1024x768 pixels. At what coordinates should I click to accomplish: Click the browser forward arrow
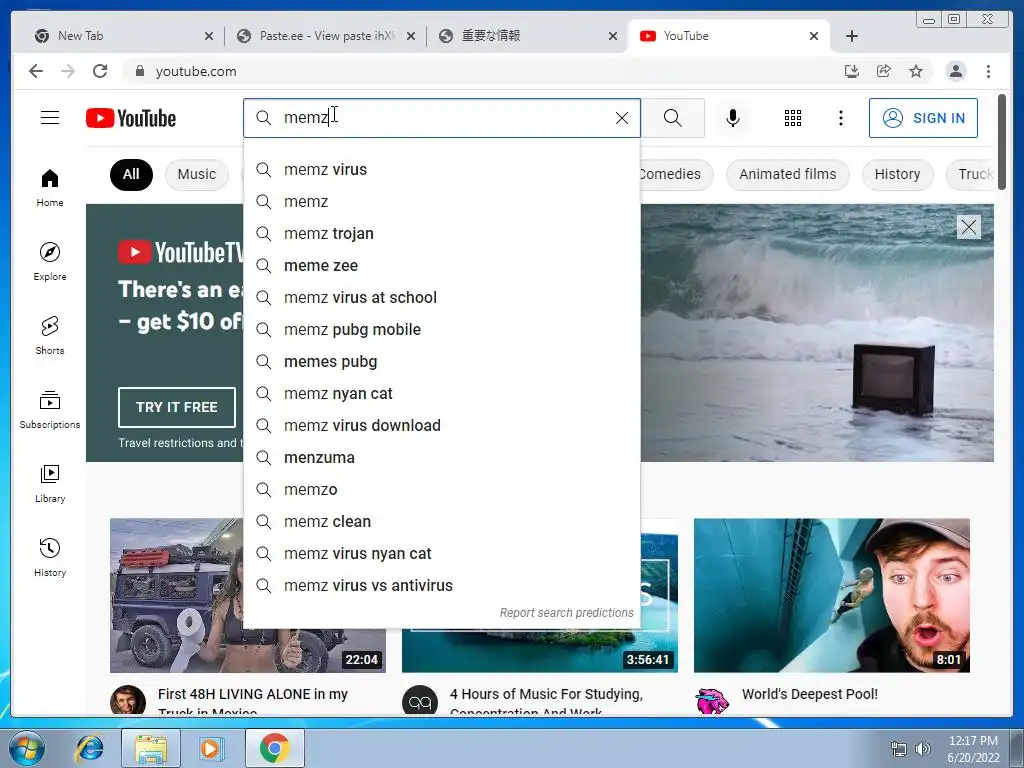pos(68,71)
